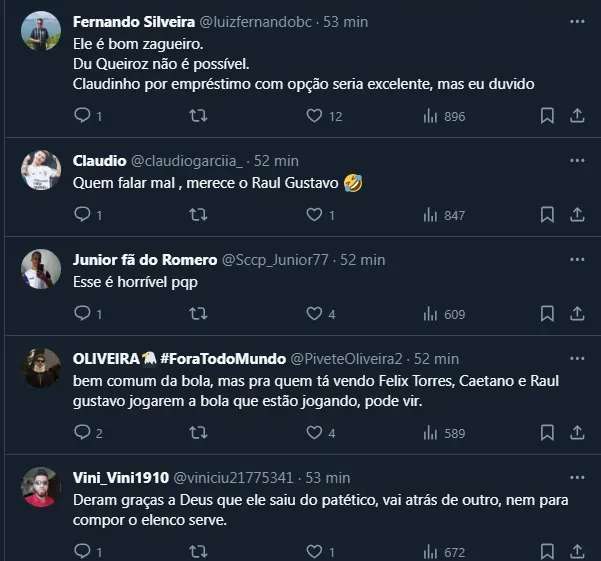Viewport: 601px width, 561px height.
Task: Share Fernando Silveira's tweet
Action: point(577,116)
